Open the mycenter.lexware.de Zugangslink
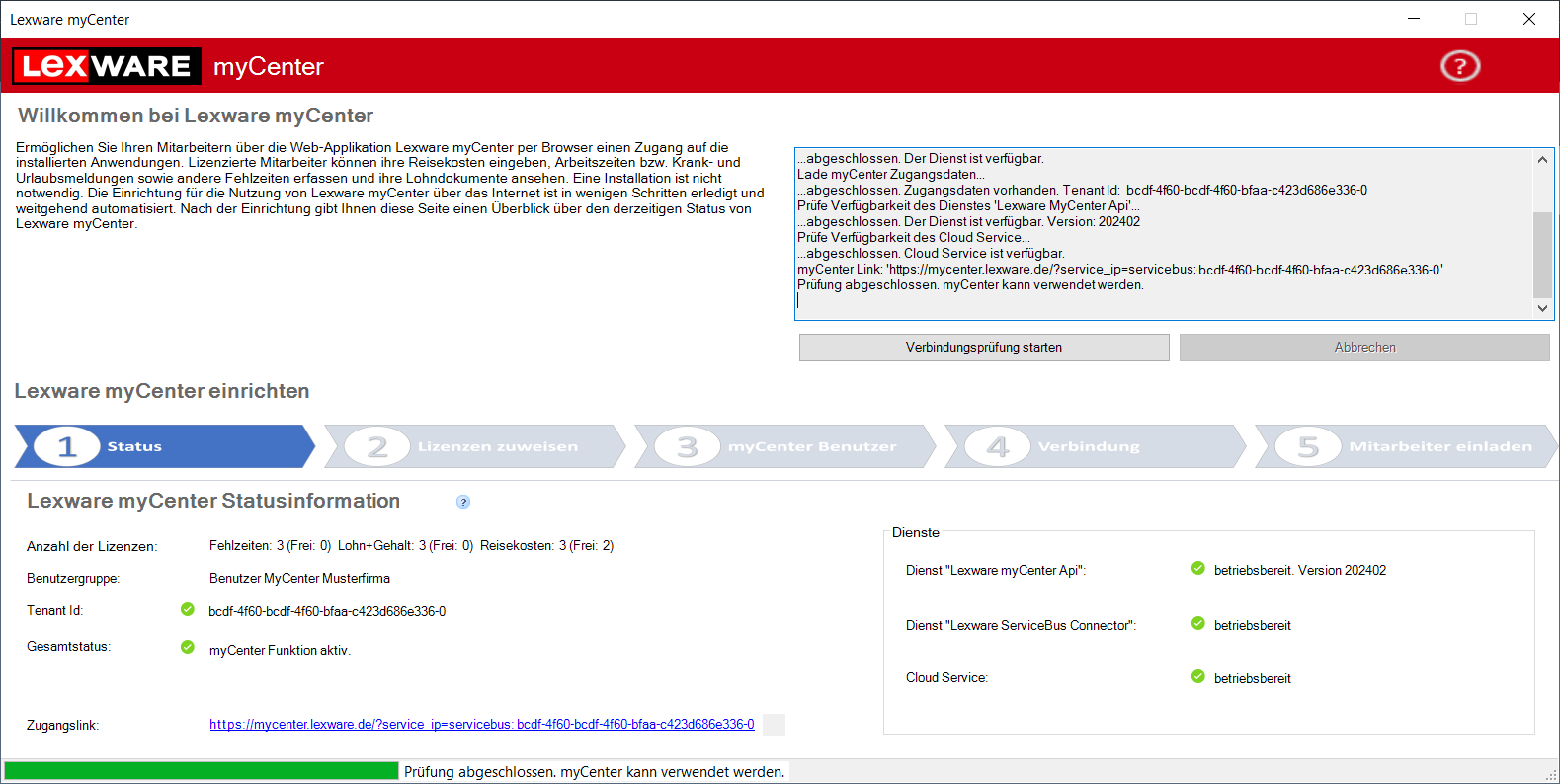The height and width of the screenshot is (784, 1560). [482, 725]
